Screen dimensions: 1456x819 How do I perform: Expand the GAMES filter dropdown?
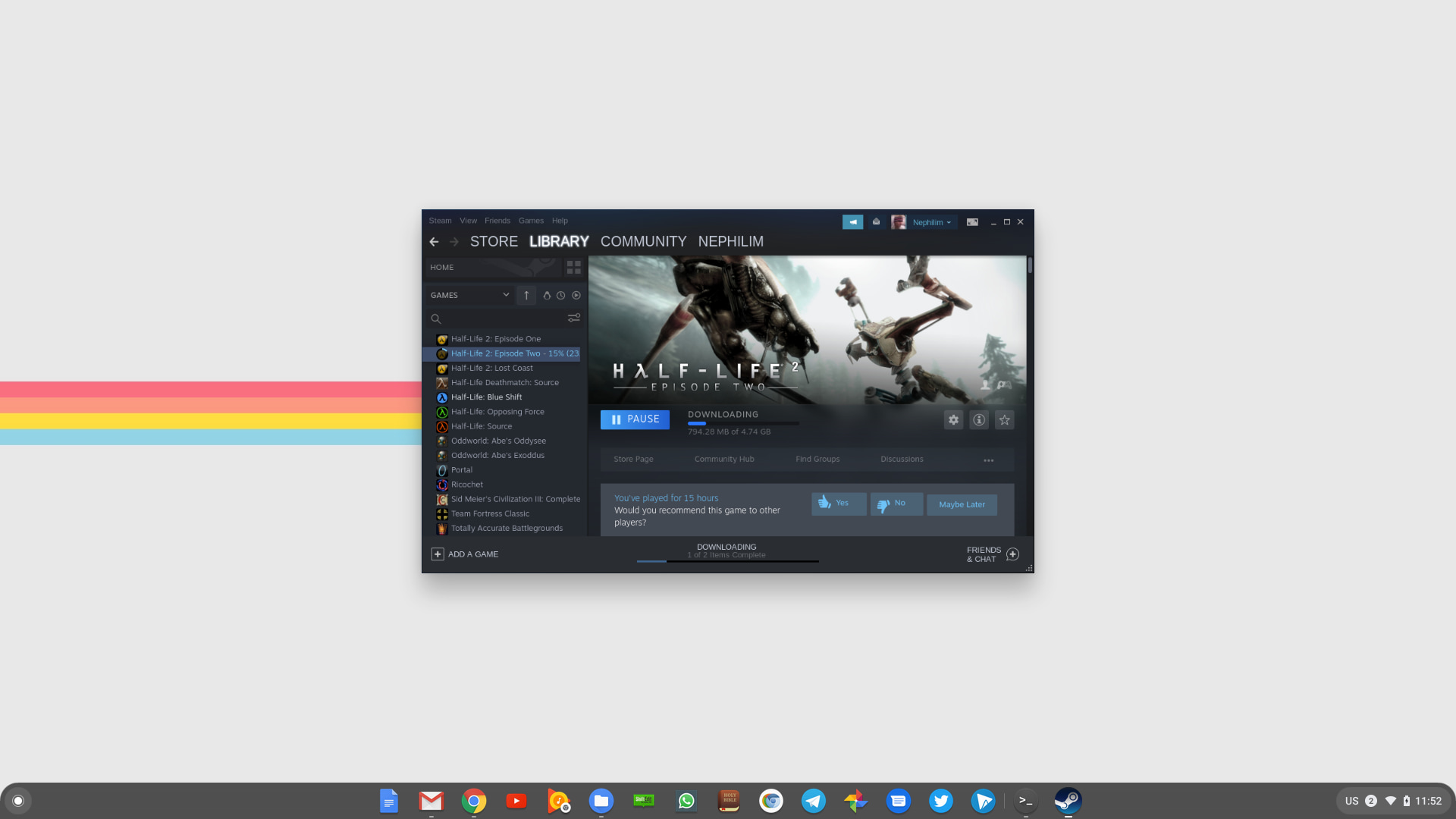pos(469,295)
